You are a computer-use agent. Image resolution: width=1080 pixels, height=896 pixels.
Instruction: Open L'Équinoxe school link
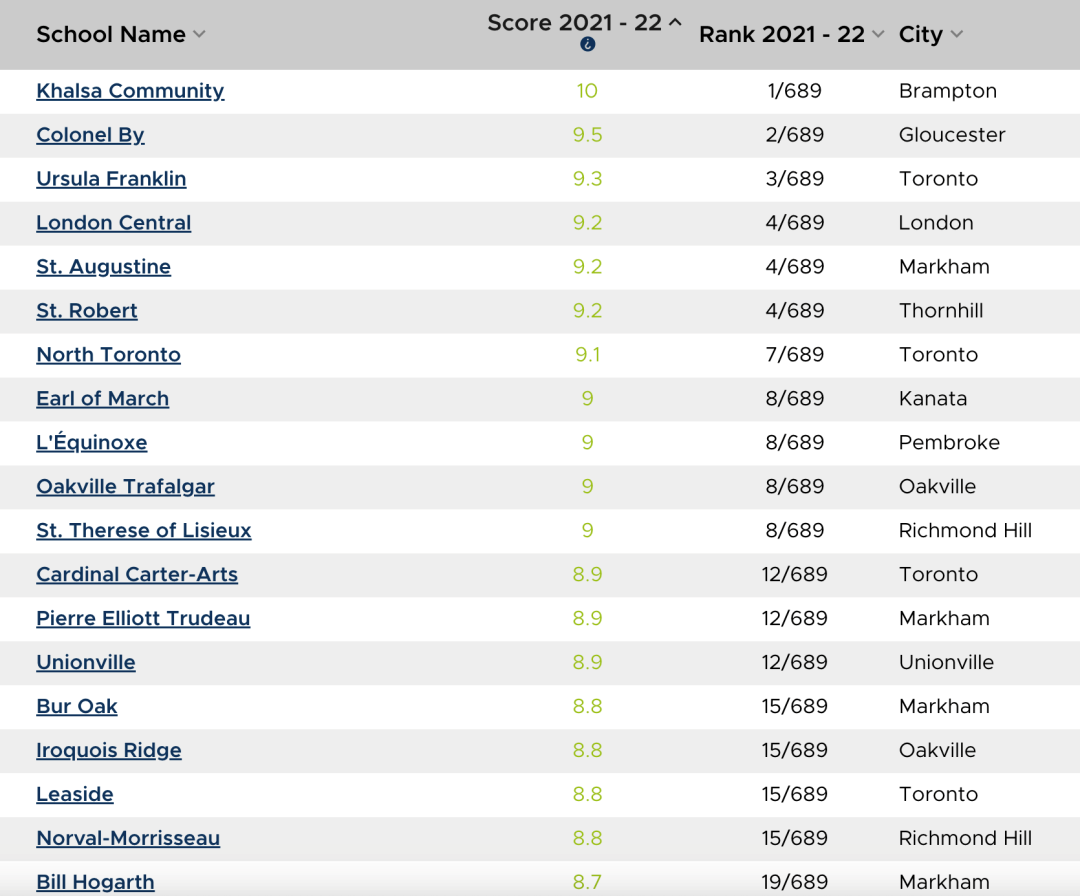pyautogui.click(x=92, y=442)
